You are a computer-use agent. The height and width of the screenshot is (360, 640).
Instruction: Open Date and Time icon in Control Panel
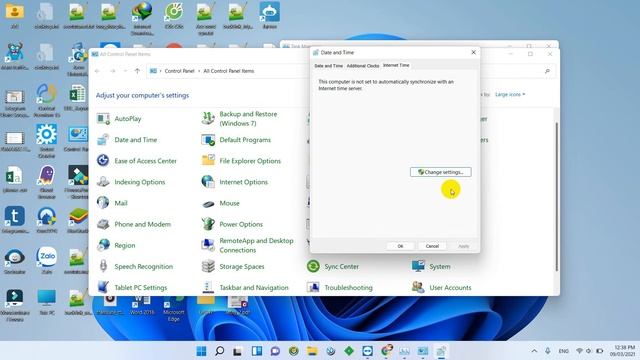(103, 140)
